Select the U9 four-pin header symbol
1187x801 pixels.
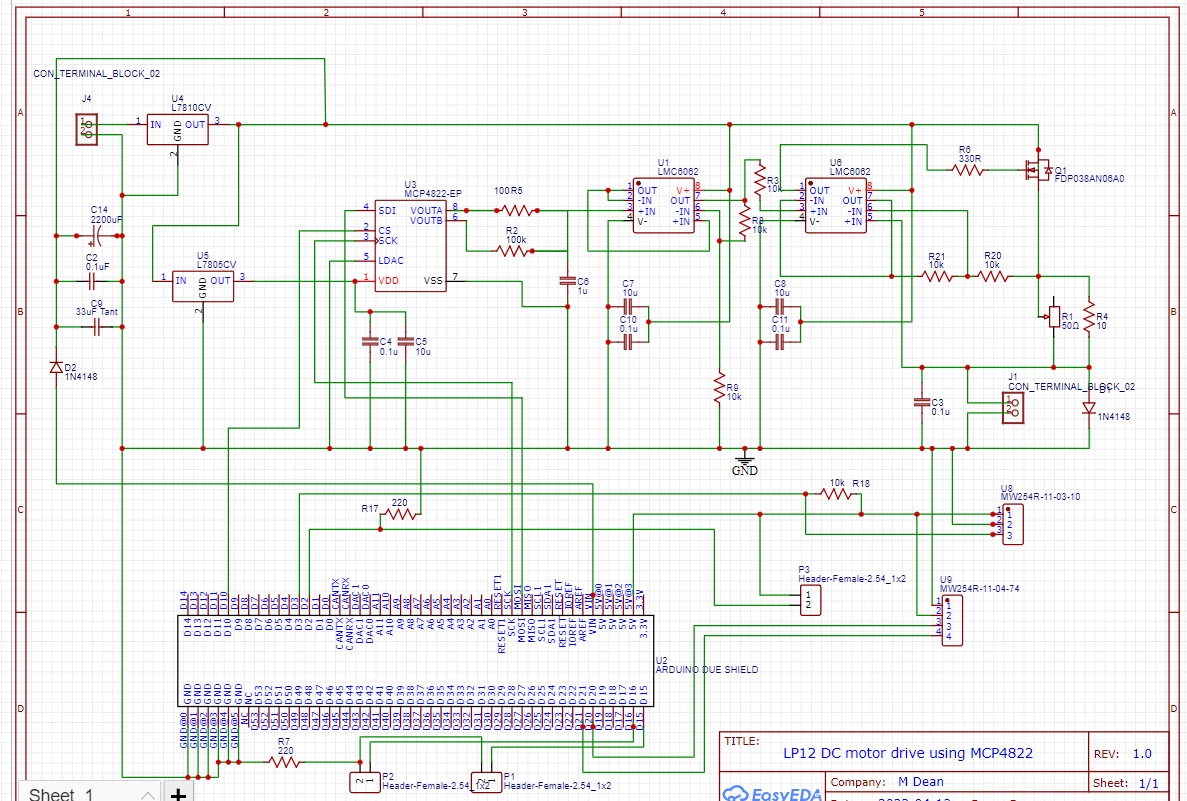click(952, 621)
